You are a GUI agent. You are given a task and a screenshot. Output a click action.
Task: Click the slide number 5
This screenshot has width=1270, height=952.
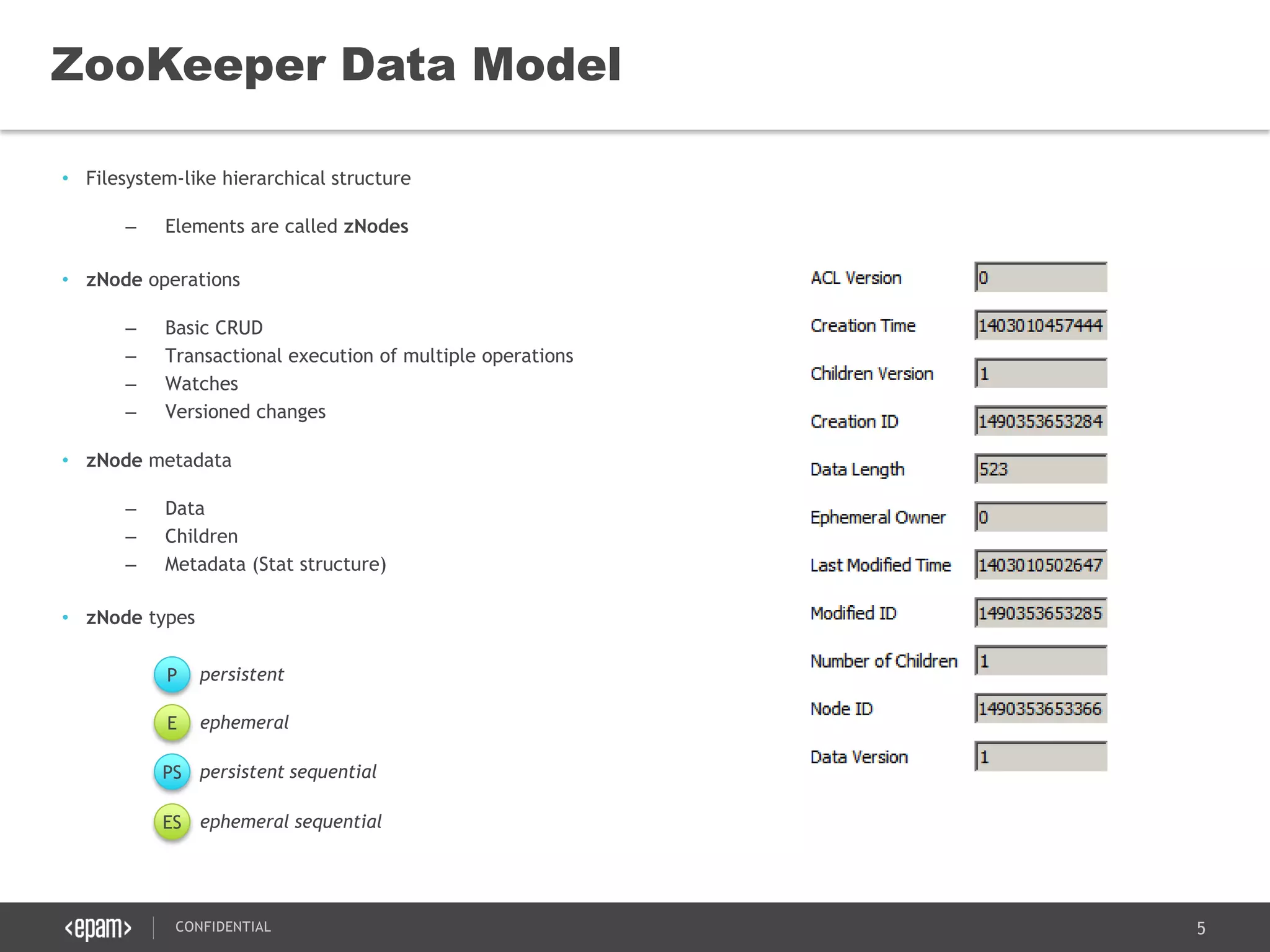pos(1201,928)
